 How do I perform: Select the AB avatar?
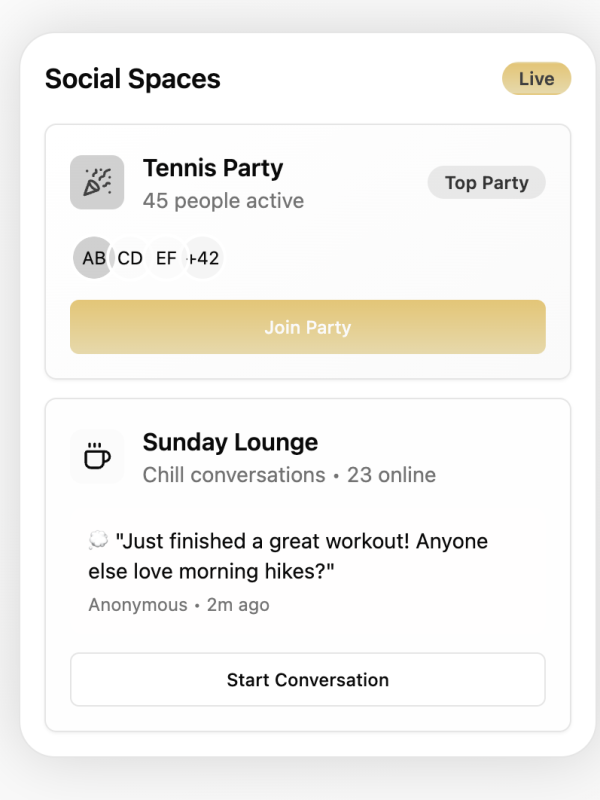[x=93, y=258]
